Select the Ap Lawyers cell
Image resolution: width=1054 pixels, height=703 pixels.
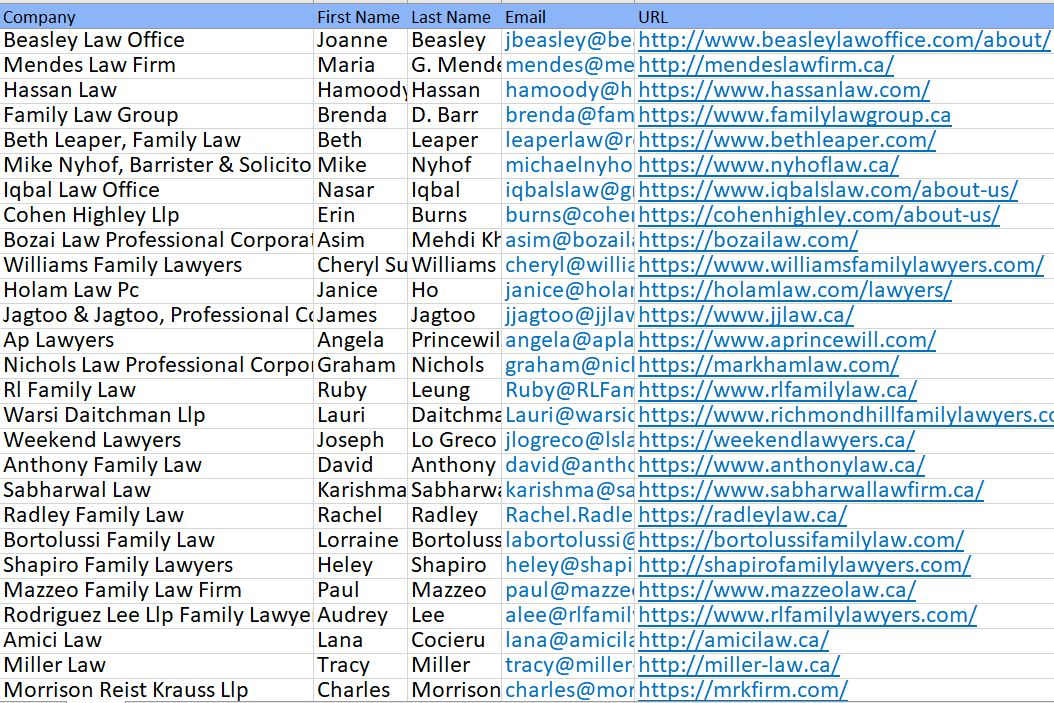pos(157,340)
